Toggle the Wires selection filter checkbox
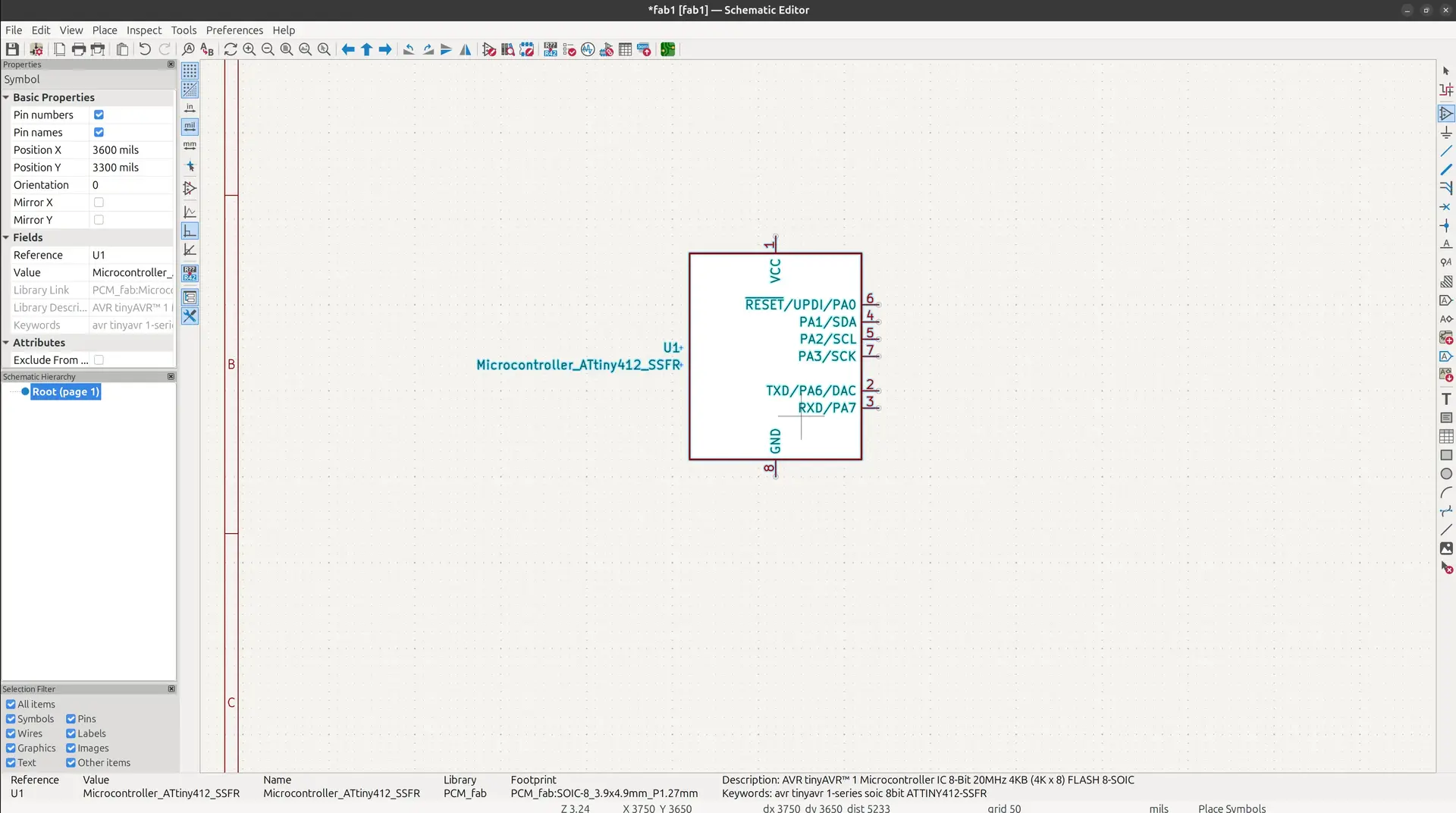Image resolution: width=1456 pixels, height=813 pixels. (x=11, y=733)
